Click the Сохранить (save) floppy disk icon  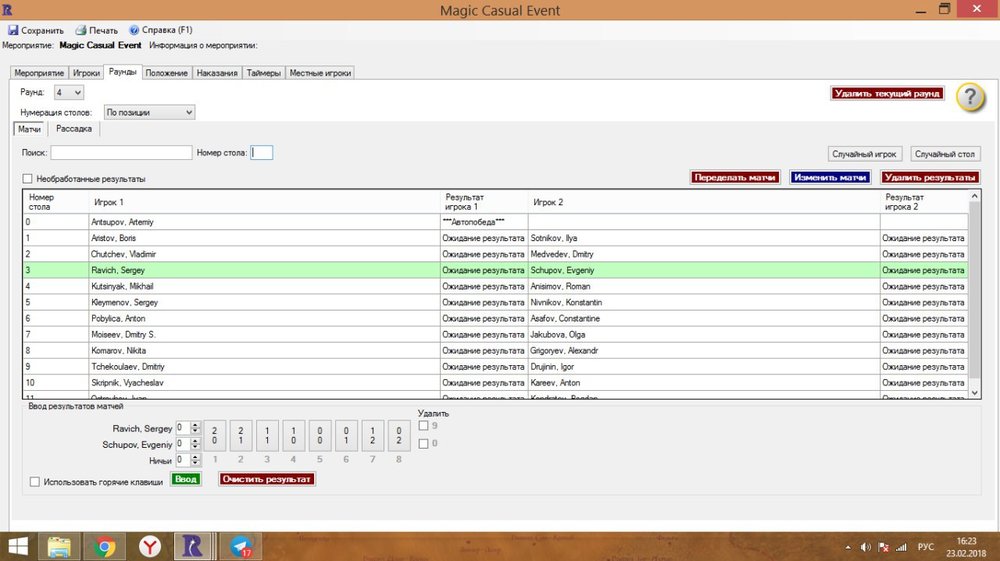tap(13, 30)
